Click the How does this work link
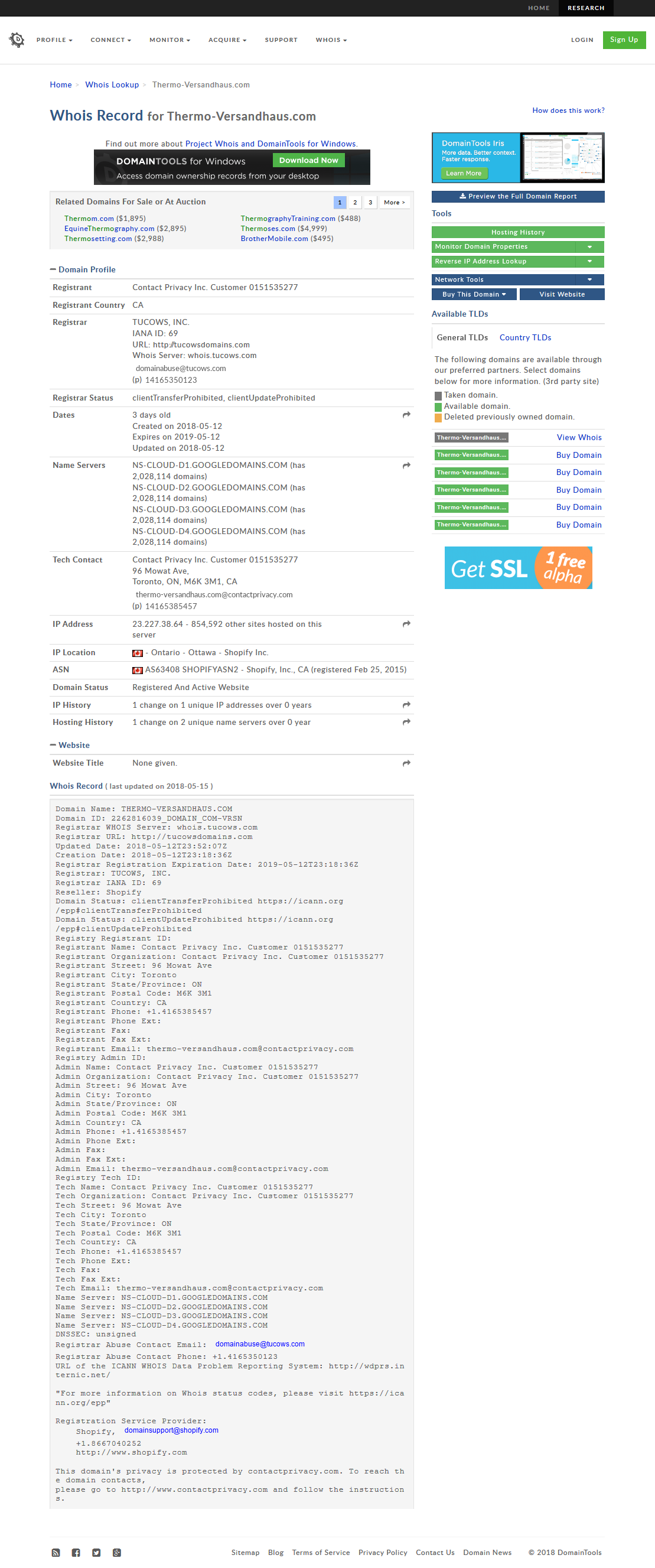Image resolution: width=655 pixels, height=1568 pixels. (x=569, y=111)
